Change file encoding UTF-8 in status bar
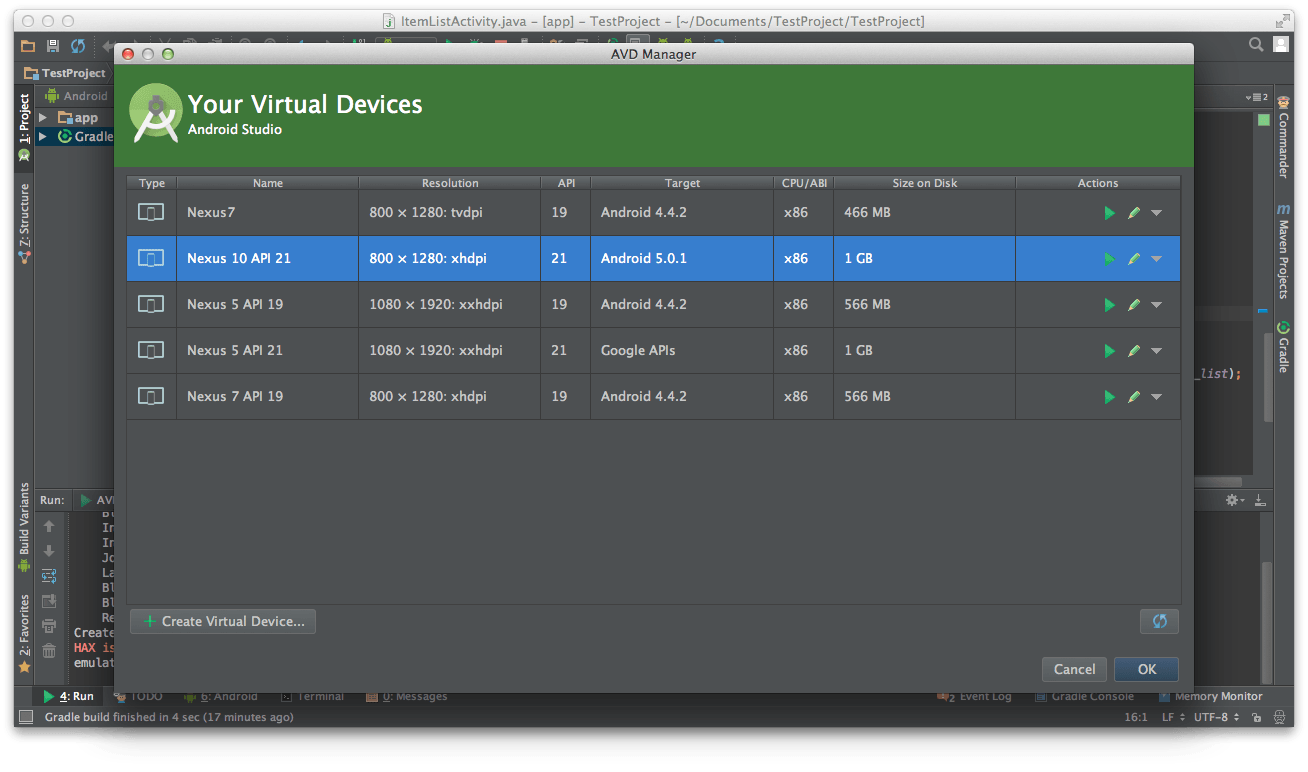 [x=1217, y=717]
